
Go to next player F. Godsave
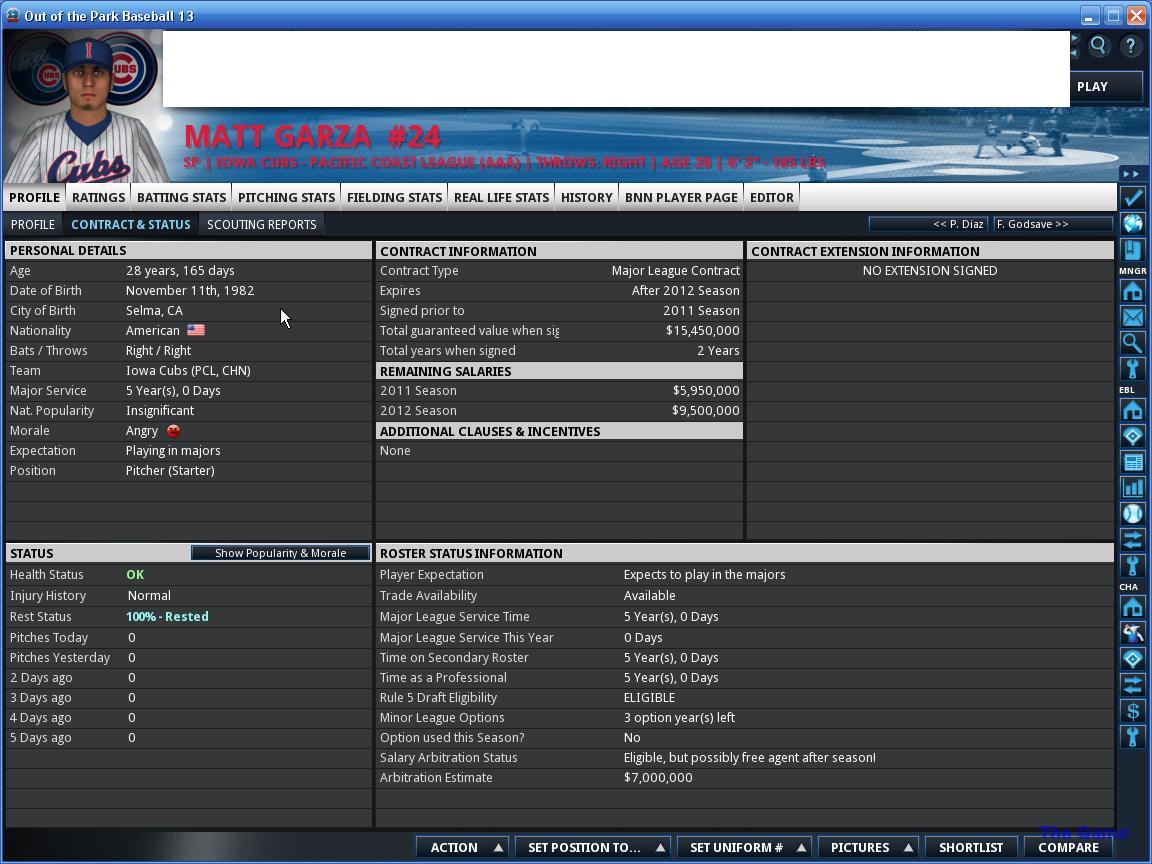click(x=1052, y=224)
